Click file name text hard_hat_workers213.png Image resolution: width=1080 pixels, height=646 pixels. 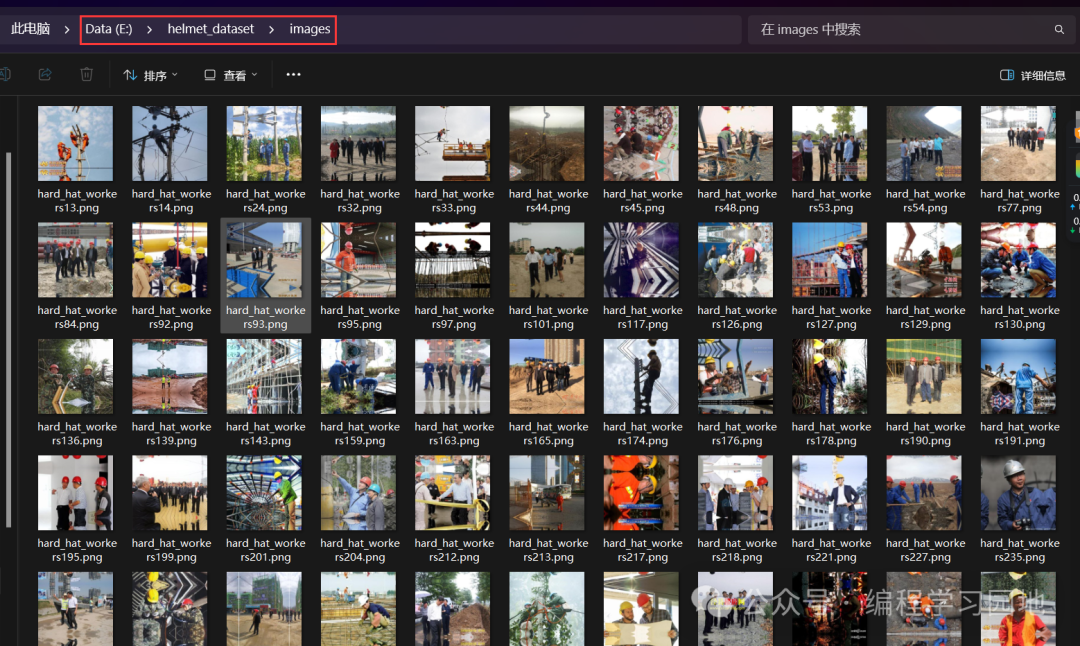pos(549,550)
